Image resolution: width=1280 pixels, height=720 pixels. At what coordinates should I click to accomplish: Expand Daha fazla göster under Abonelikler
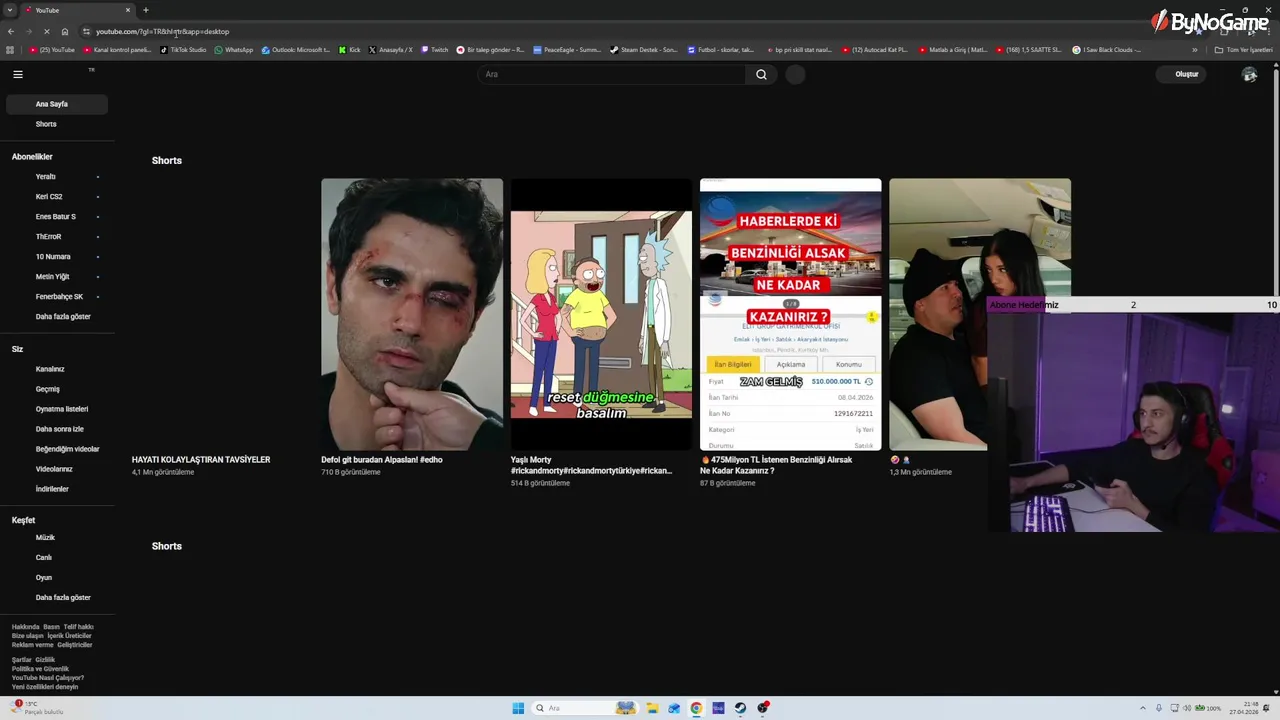click(x=63, y=317)
